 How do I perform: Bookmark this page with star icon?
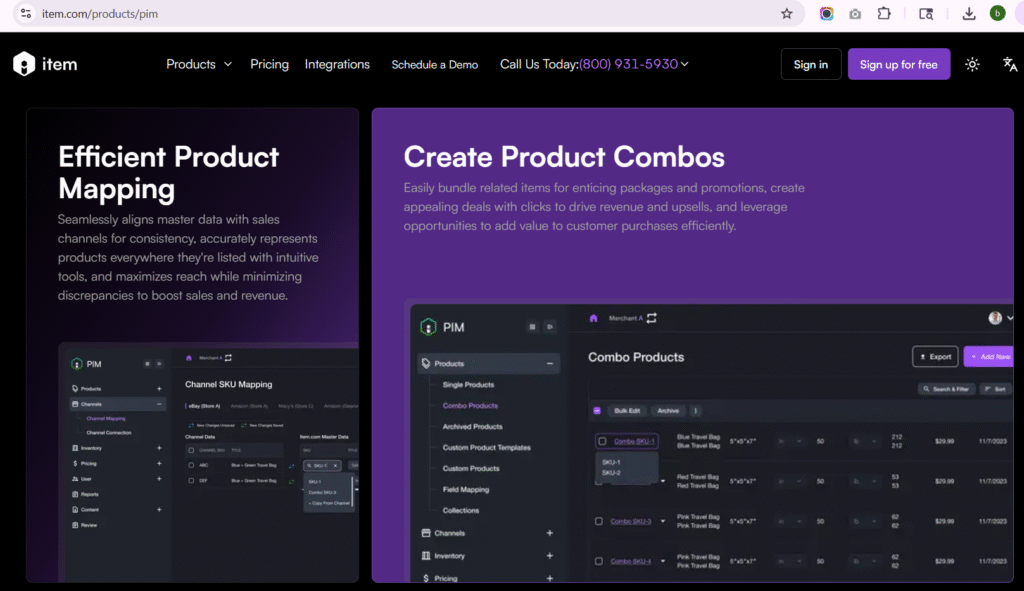pyautogui.click(x=787, y=14)
